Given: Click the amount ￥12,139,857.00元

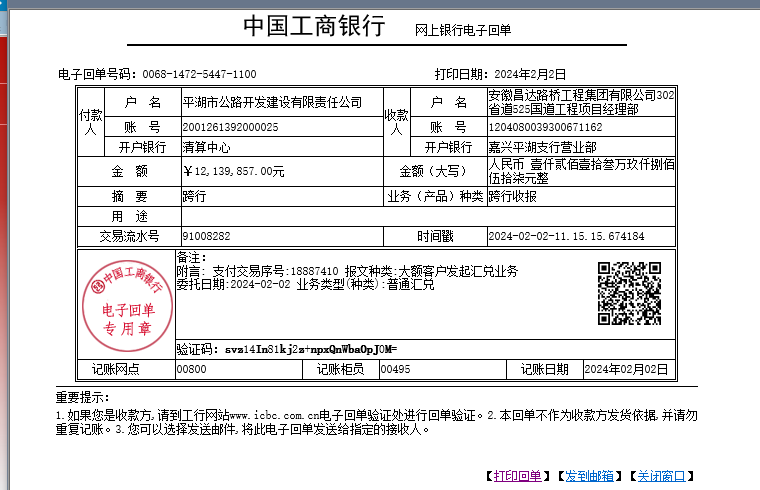Looking at the screenshot, I should 234,171.
